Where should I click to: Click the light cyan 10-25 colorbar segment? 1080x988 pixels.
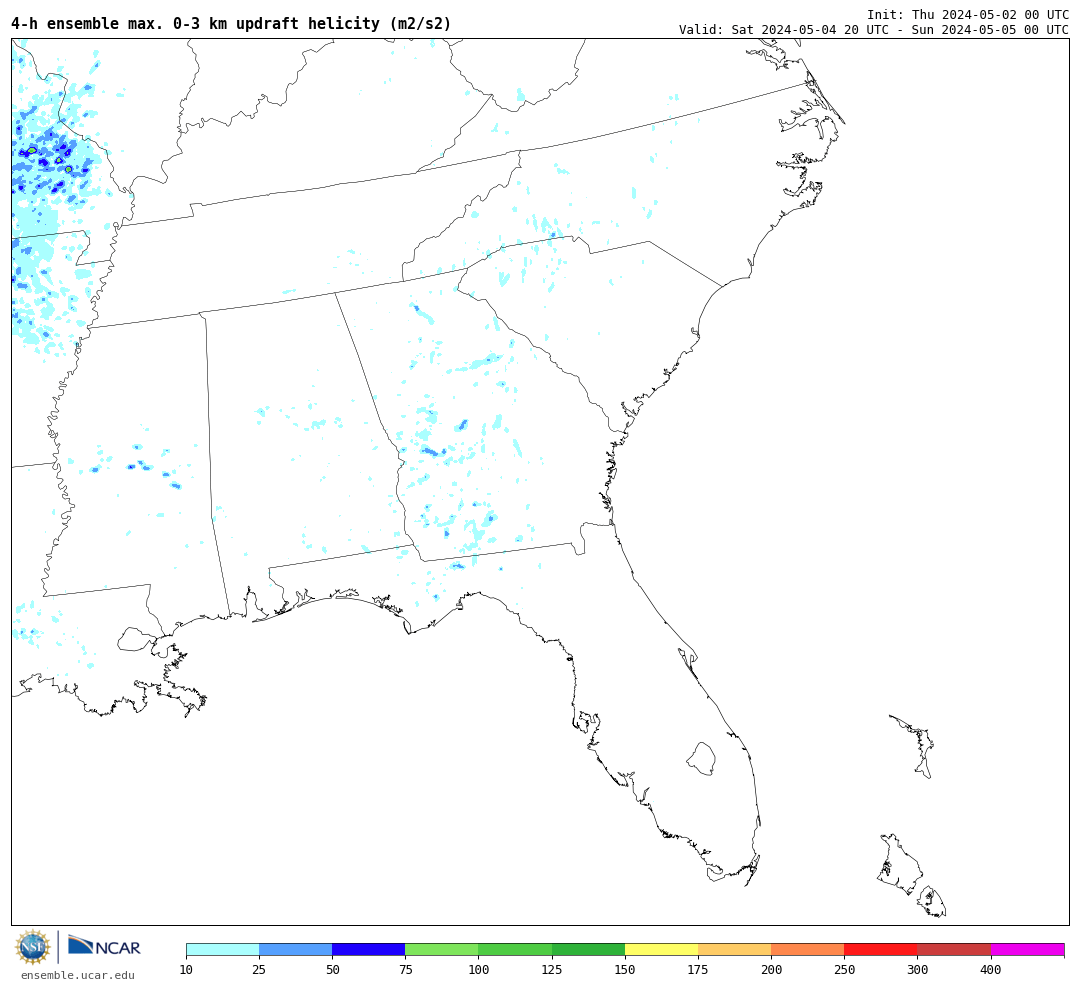tap(222, 949)
